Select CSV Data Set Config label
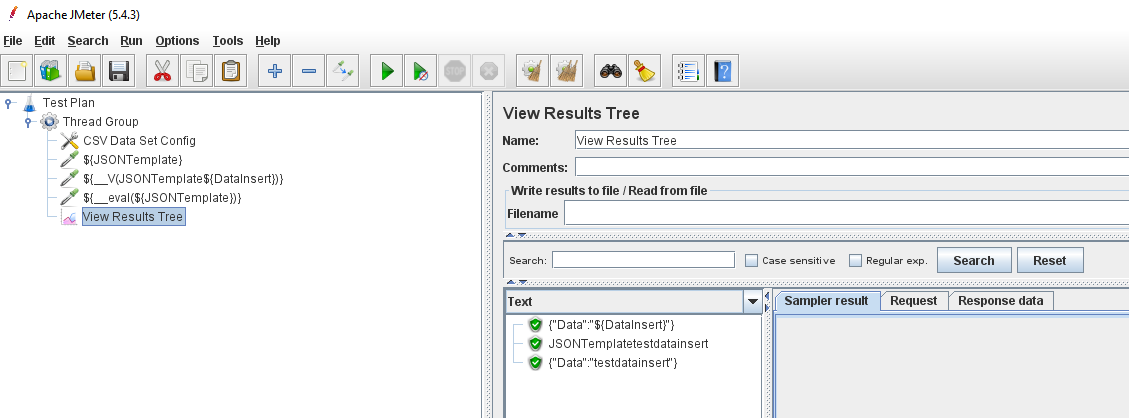The width and height of the screenshot is (1129, 418). [139, 141]
